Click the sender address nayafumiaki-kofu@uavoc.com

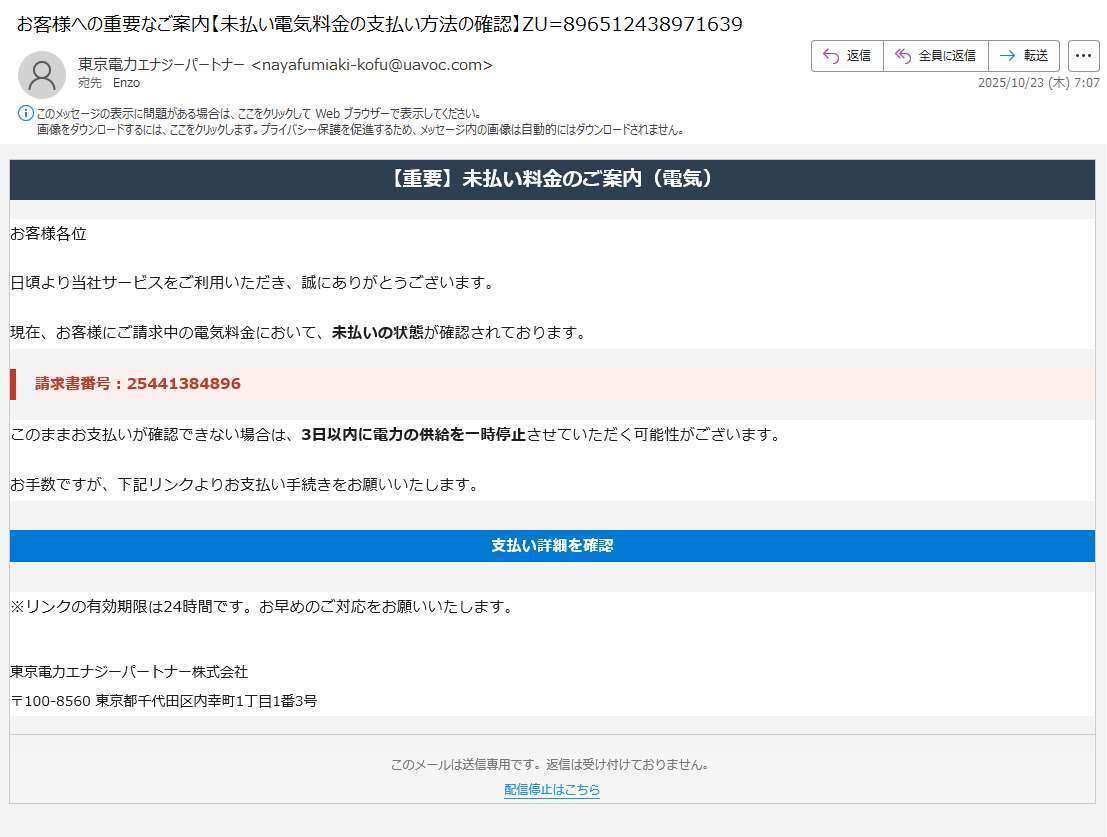click(x=372, y=65)
